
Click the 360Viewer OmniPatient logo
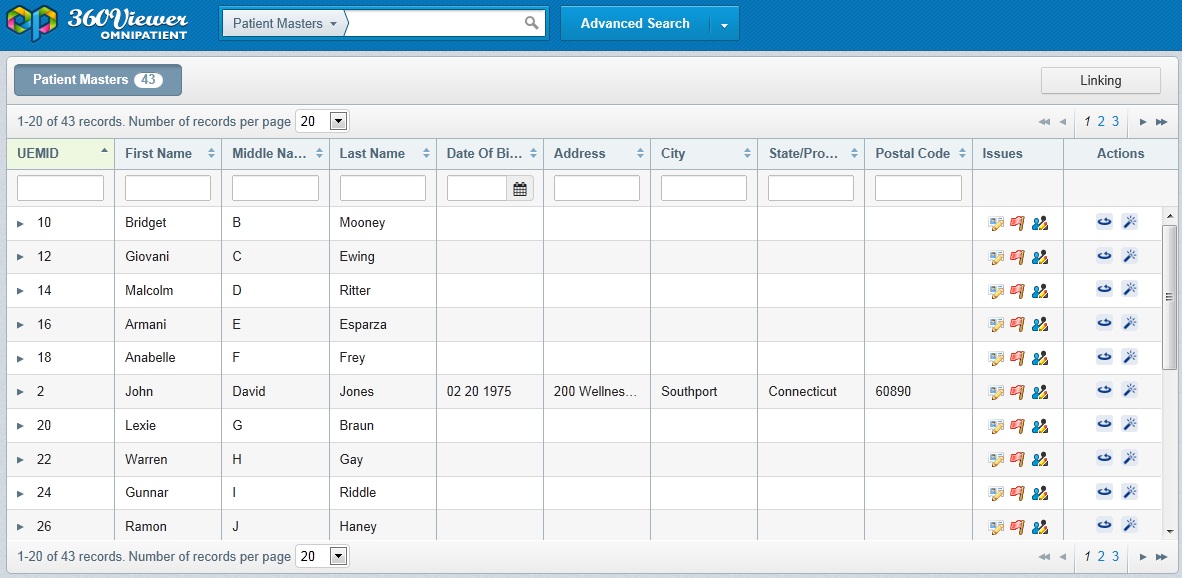point(97,24)
